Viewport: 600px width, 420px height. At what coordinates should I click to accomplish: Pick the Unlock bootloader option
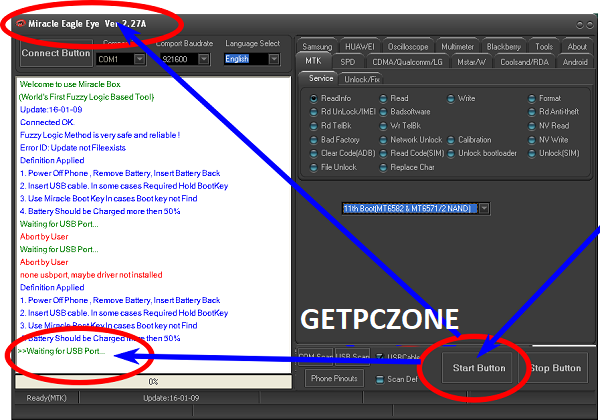click(450, 153)
